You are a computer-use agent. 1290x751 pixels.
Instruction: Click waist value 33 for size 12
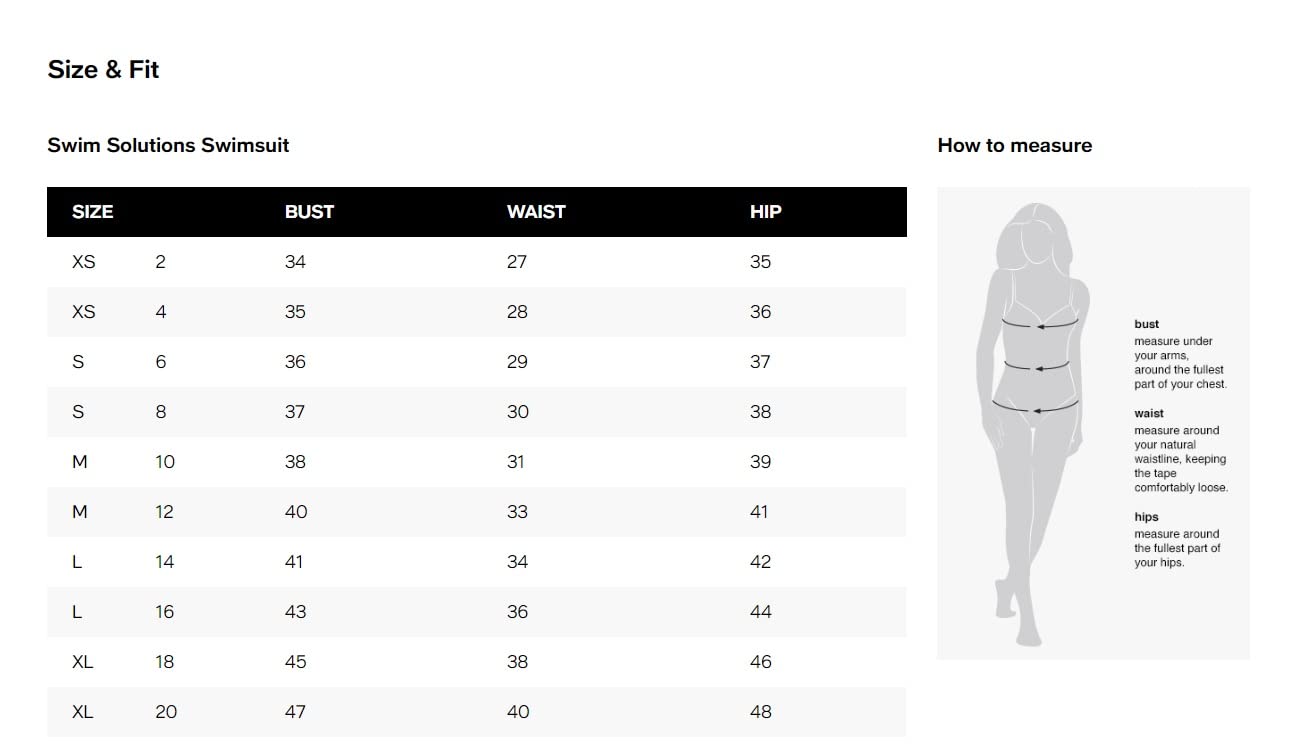tap(517, 512)
